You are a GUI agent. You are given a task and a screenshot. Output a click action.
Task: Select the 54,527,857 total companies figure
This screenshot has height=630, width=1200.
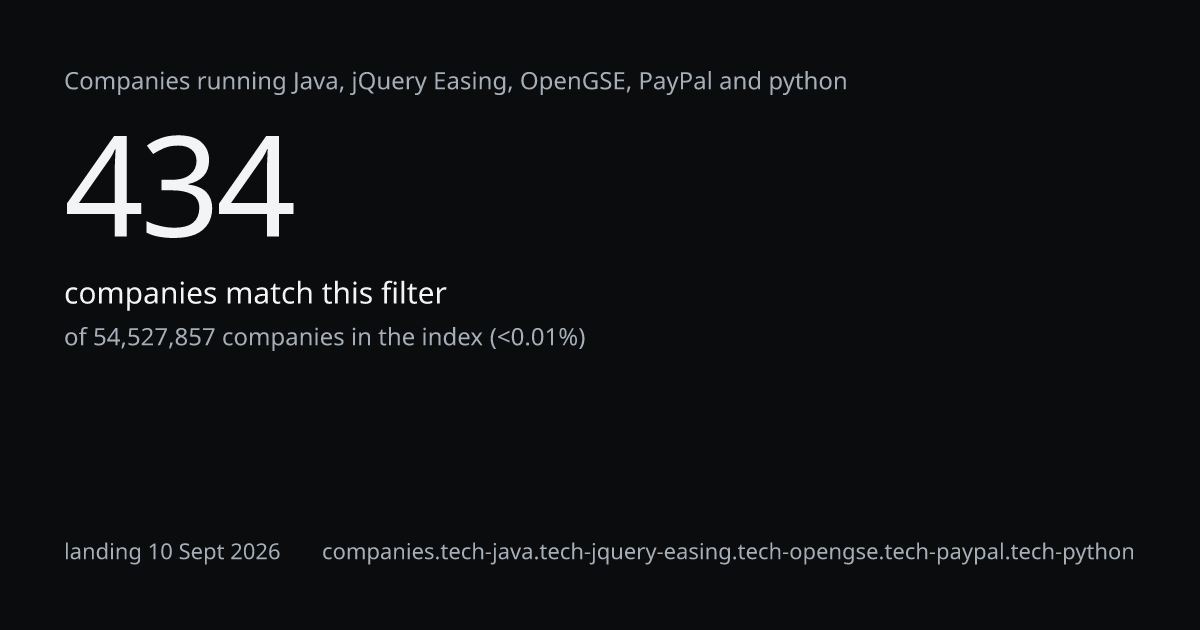click(x=154, y=338)
